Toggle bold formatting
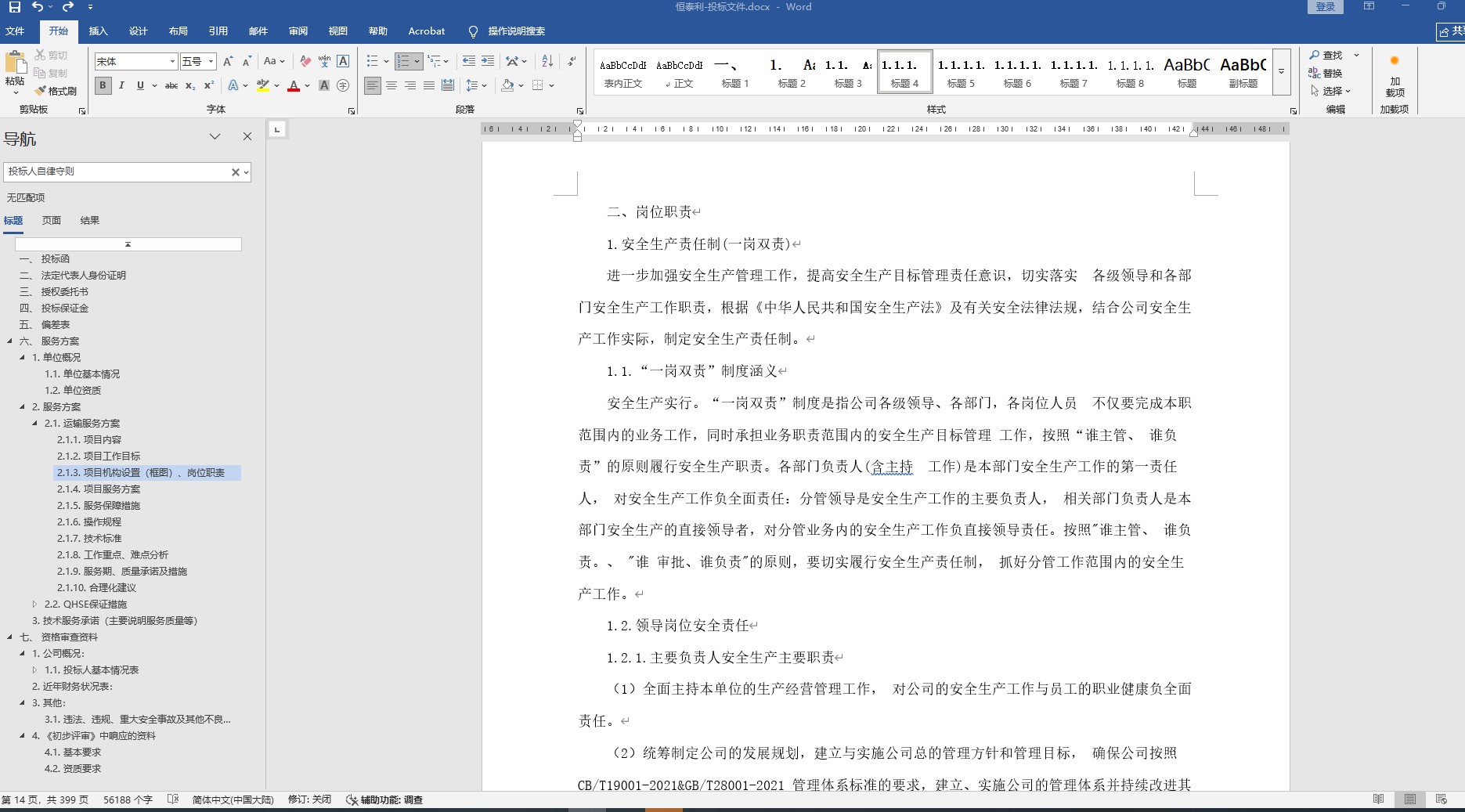Image resolution: width=1465 pixels, height=812 pixels. click(103, 85)
